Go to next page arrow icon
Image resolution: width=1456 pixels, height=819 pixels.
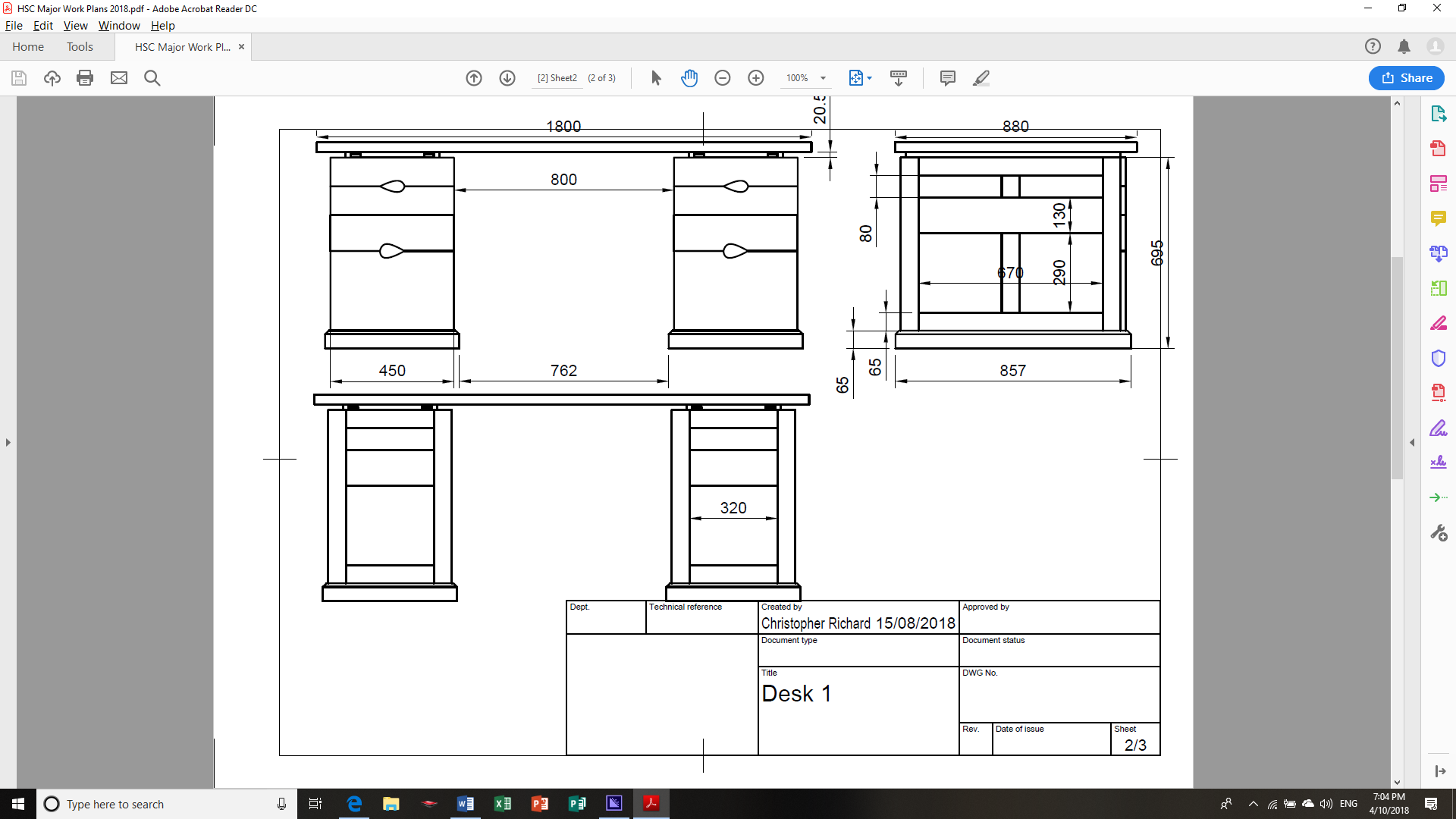(x=507, y=78)
